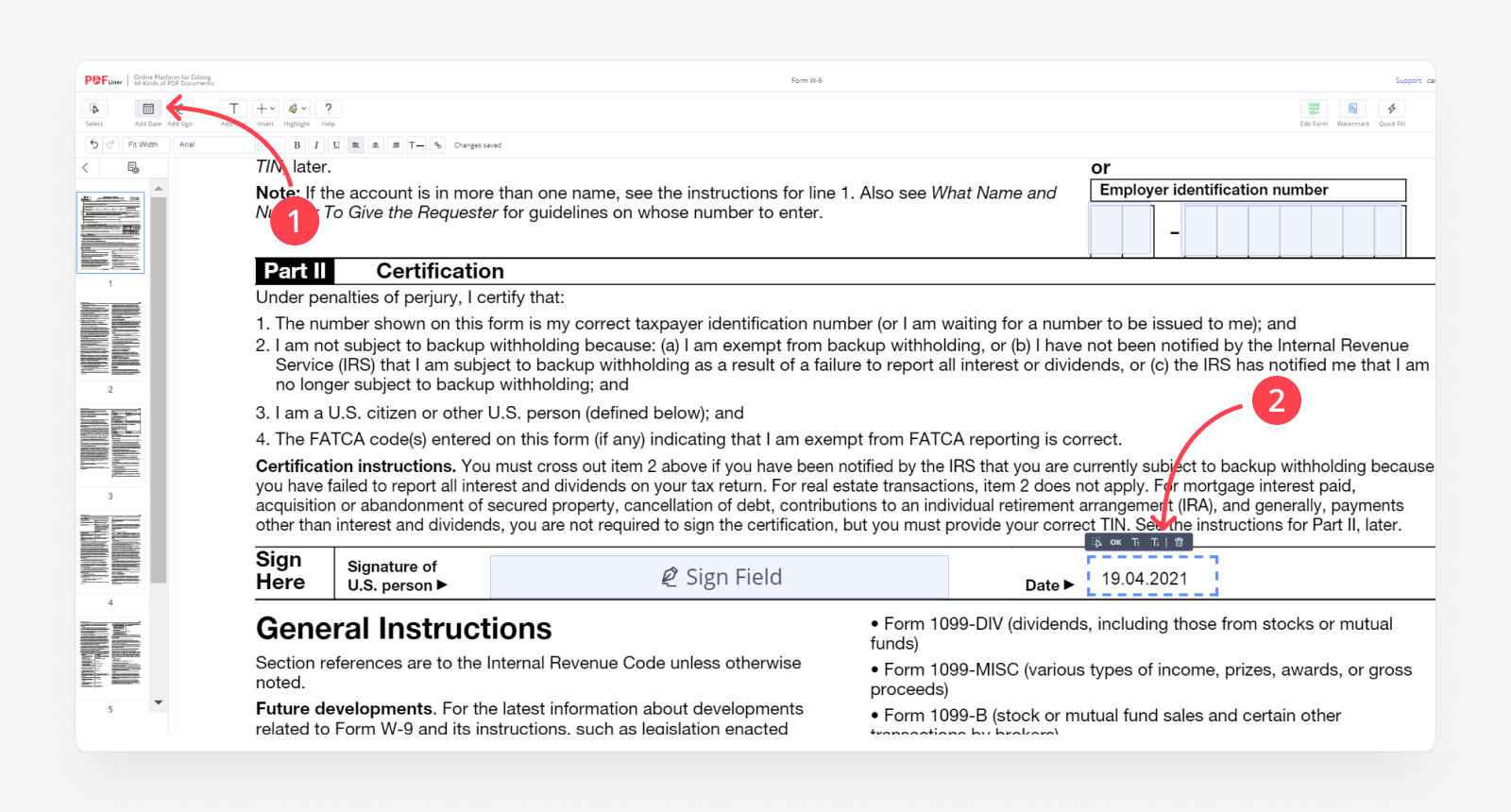
Task: Open the Highlight tool dropdown
Action: tap(297, 110)
